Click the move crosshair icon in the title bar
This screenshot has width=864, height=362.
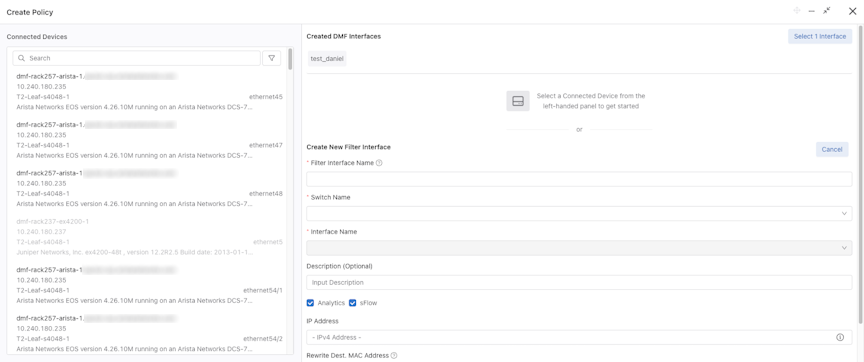point(797,11)
